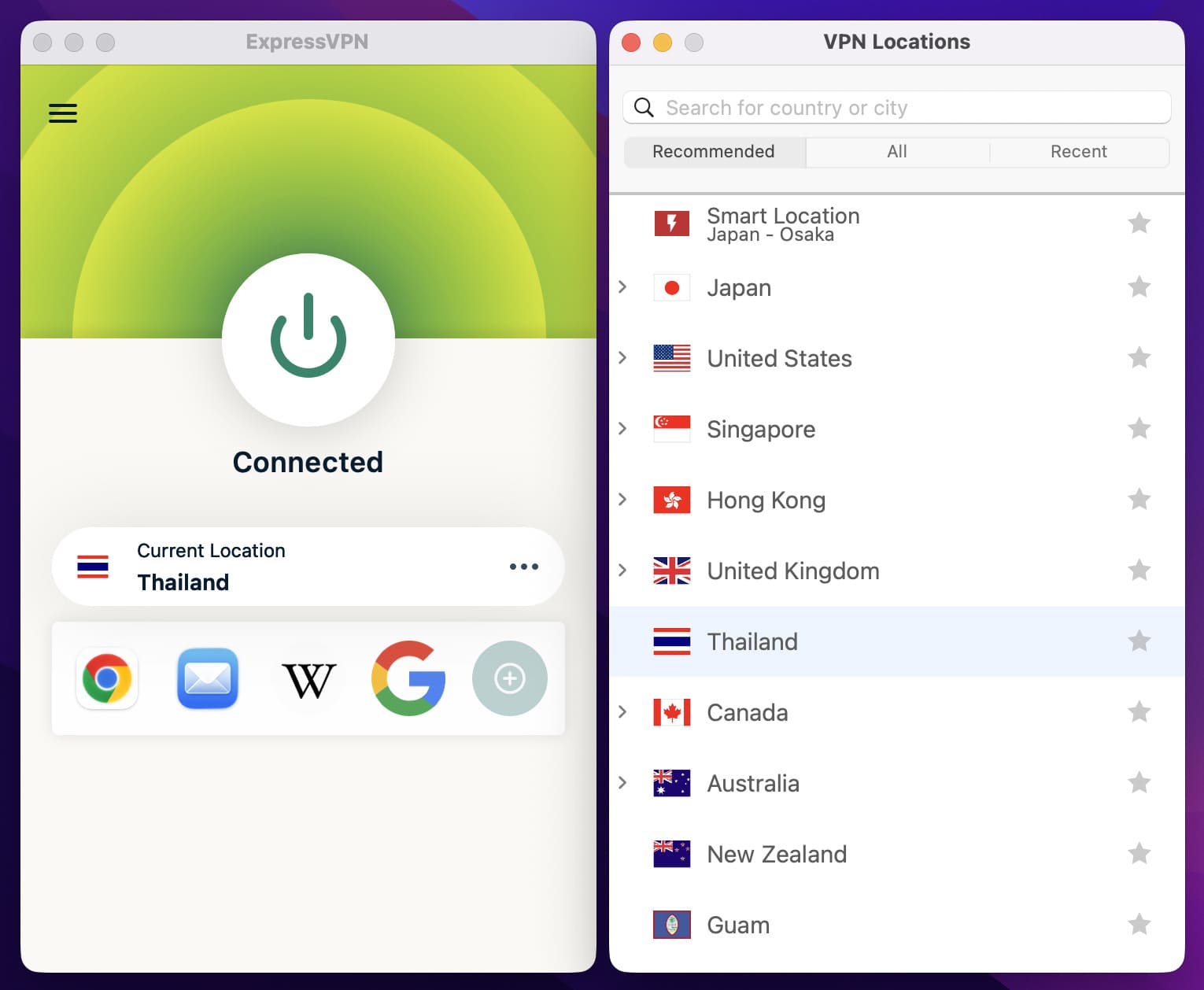This screenshot has height=990, width=1204.
Task: Favorite United Kingdom with its star
Action: tap(1139, 570)
